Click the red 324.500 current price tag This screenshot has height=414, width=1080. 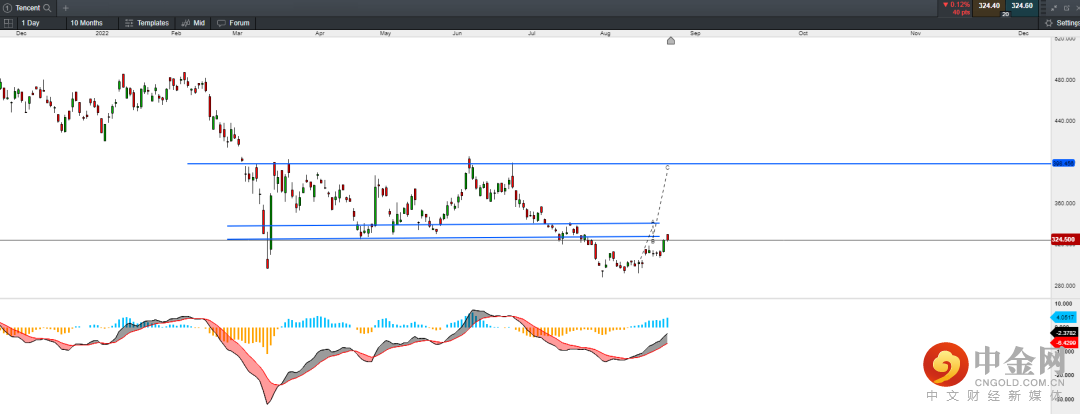click(1063, 240)
